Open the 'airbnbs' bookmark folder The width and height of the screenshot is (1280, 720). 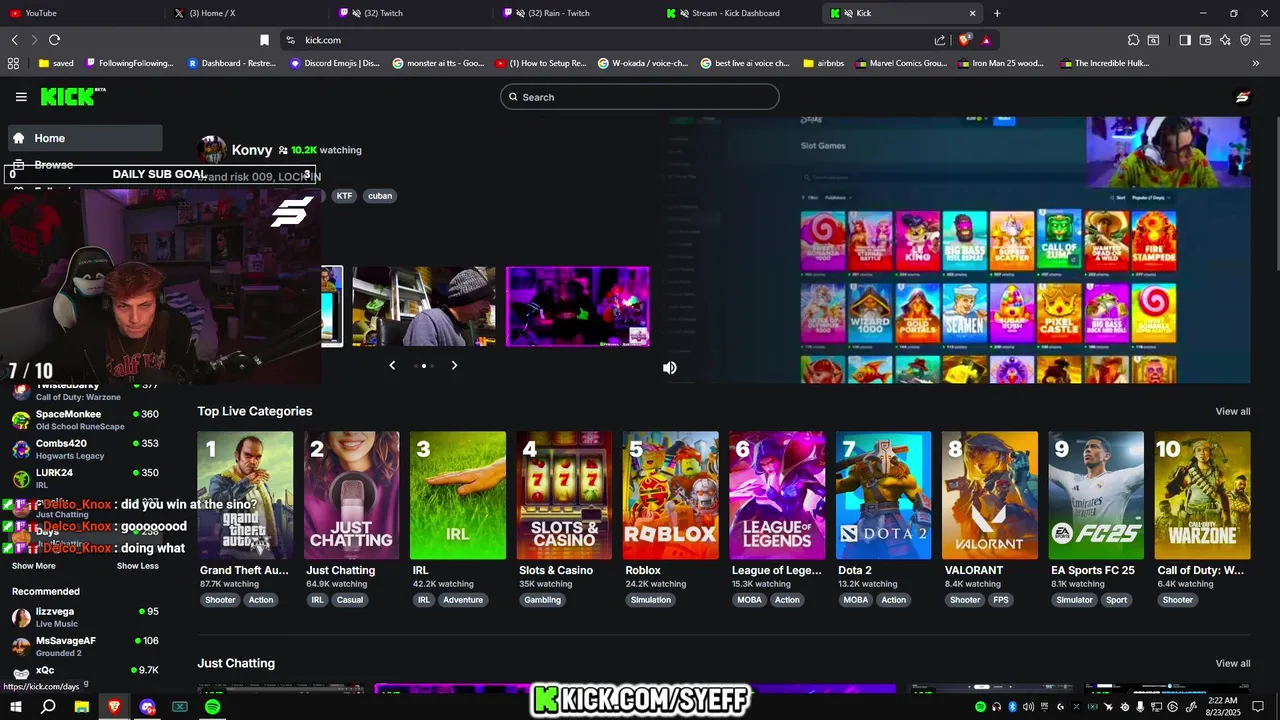coord(823,63)
